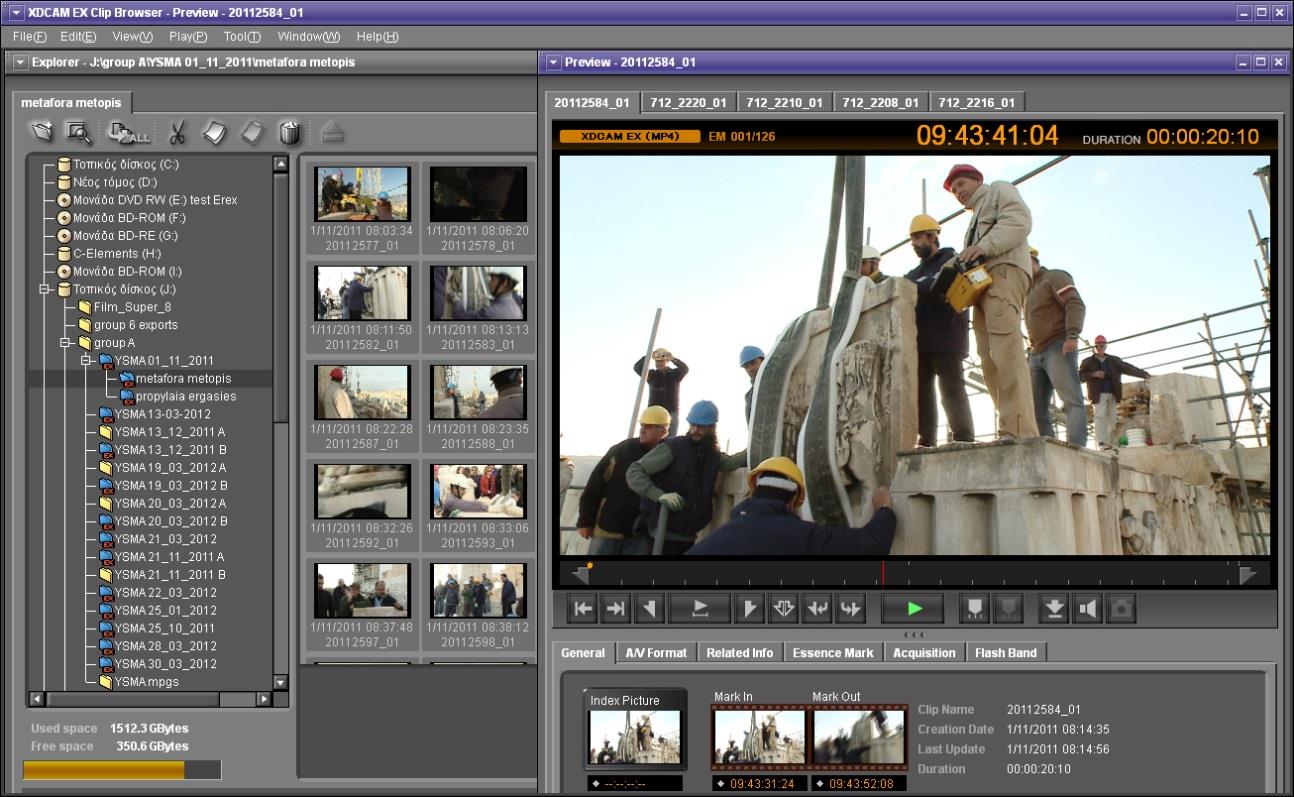Screen dimensions: 1294x797
Task: Click the dimmed second shot mark button
Action: [1008, 608]
